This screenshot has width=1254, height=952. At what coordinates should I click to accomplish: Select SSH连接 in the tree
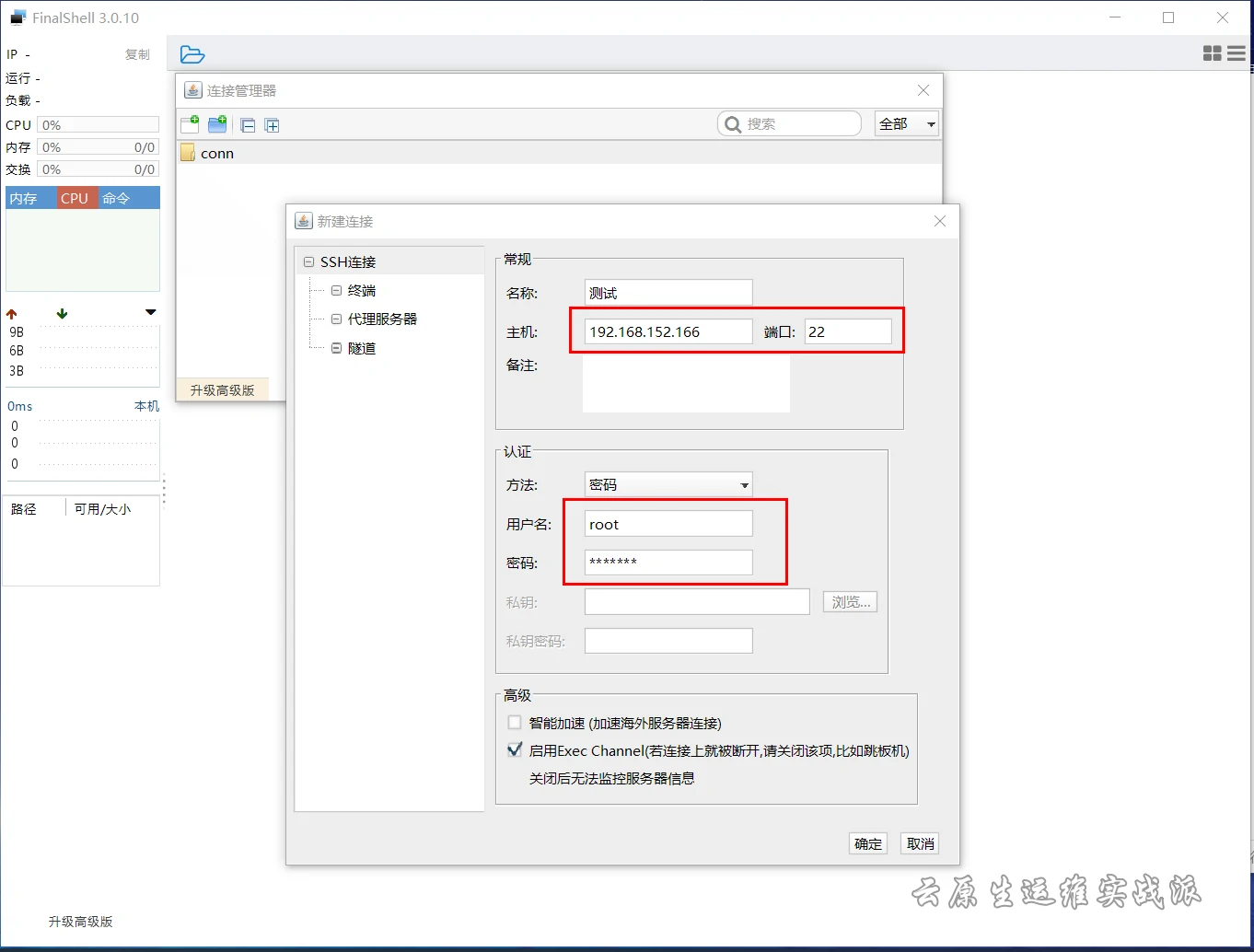pos(348,261)
